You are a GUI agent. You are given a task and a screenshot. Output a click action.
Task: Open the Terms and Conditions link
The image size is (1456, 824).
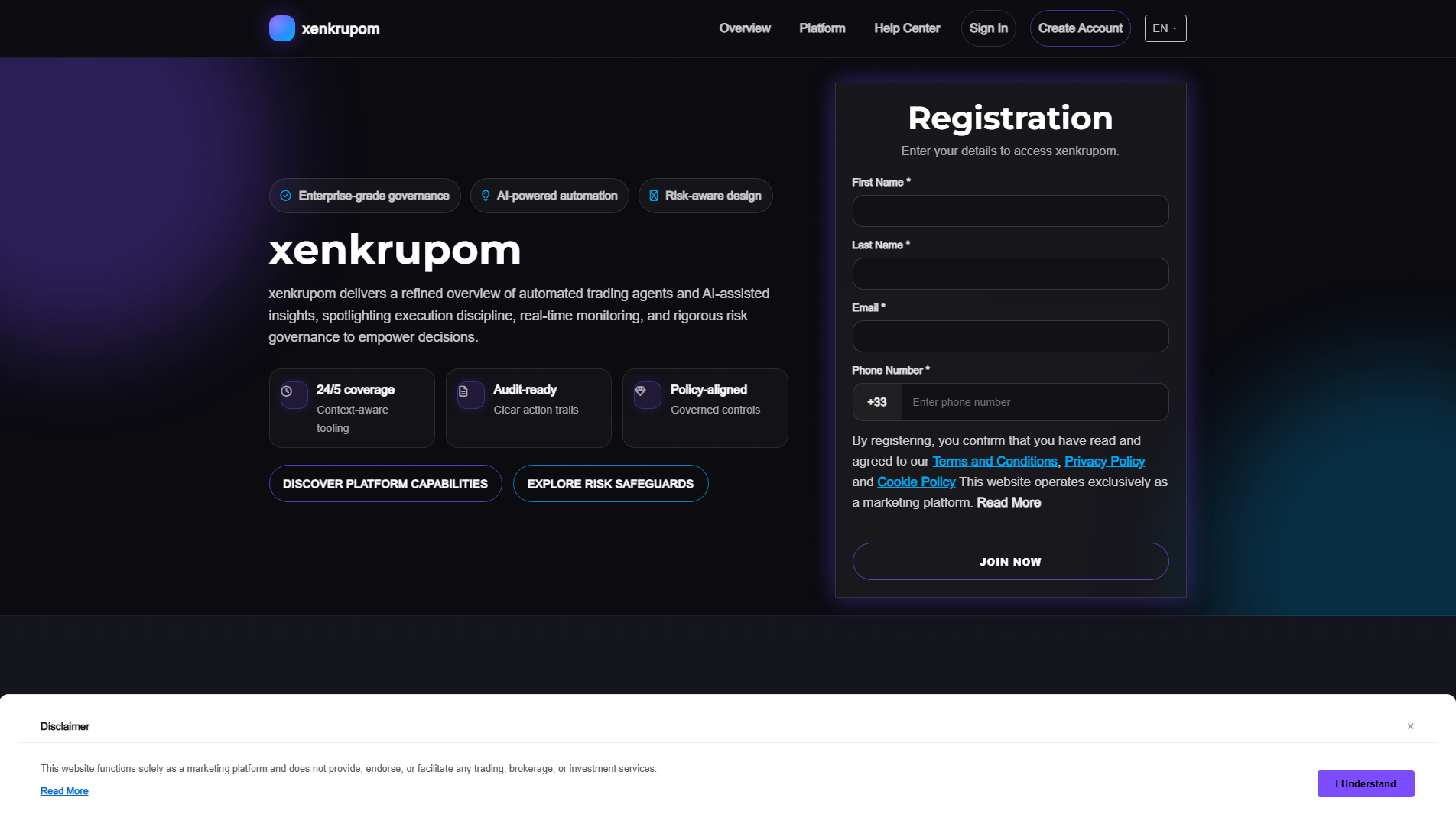[995, 461]
